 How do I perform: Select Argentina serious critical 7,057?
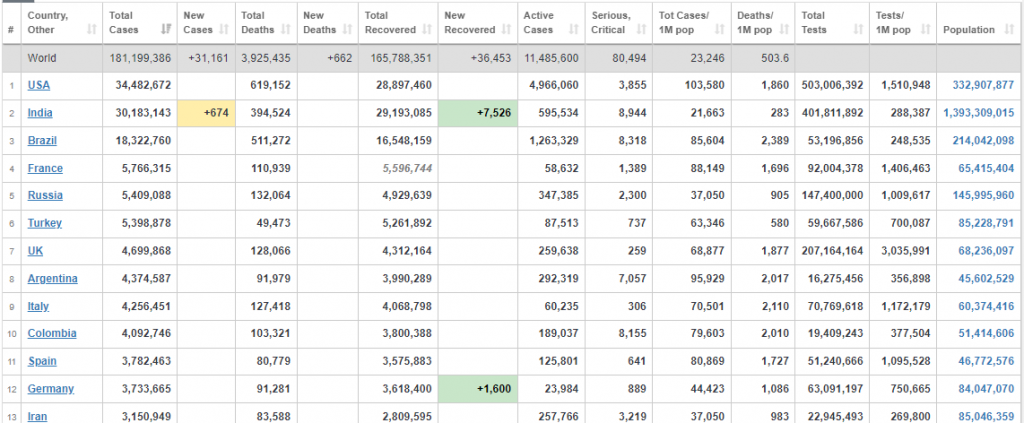(x=633, y=278)
